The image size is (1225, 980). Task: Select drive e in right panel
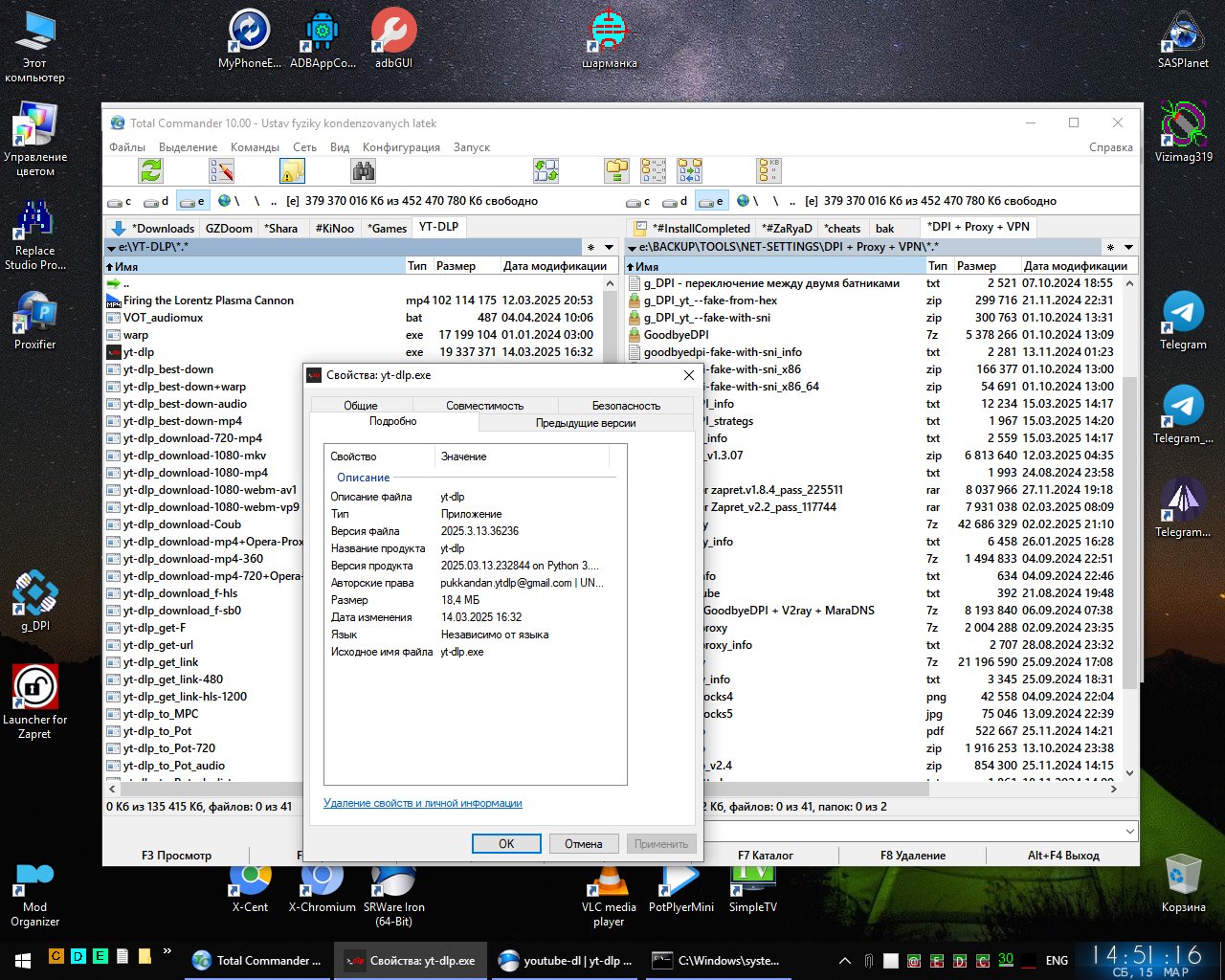pyautogui.click(x=711, y=201)
